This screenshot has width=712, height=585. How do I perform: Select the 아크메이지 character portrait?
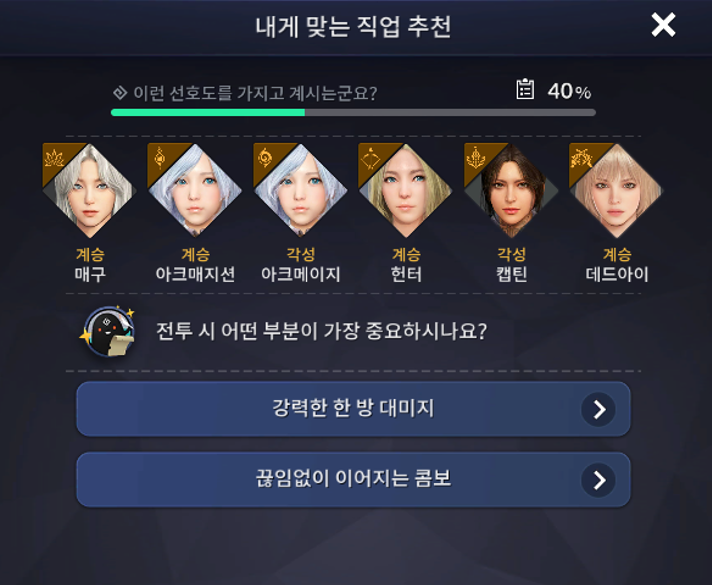300,191
